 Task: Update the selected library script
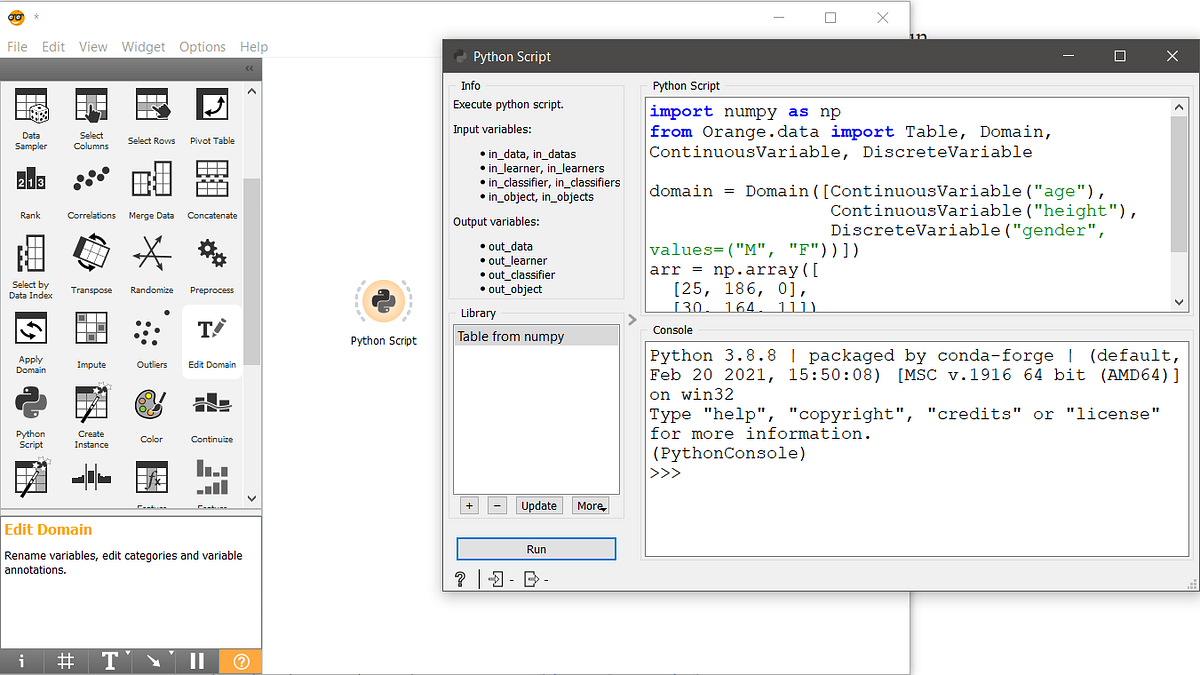click(x=539, y=505)
